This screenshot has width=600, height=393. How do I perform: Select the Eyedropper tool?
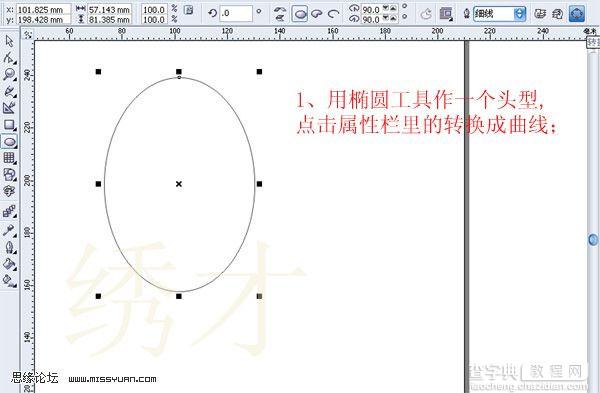pos(9,230)
